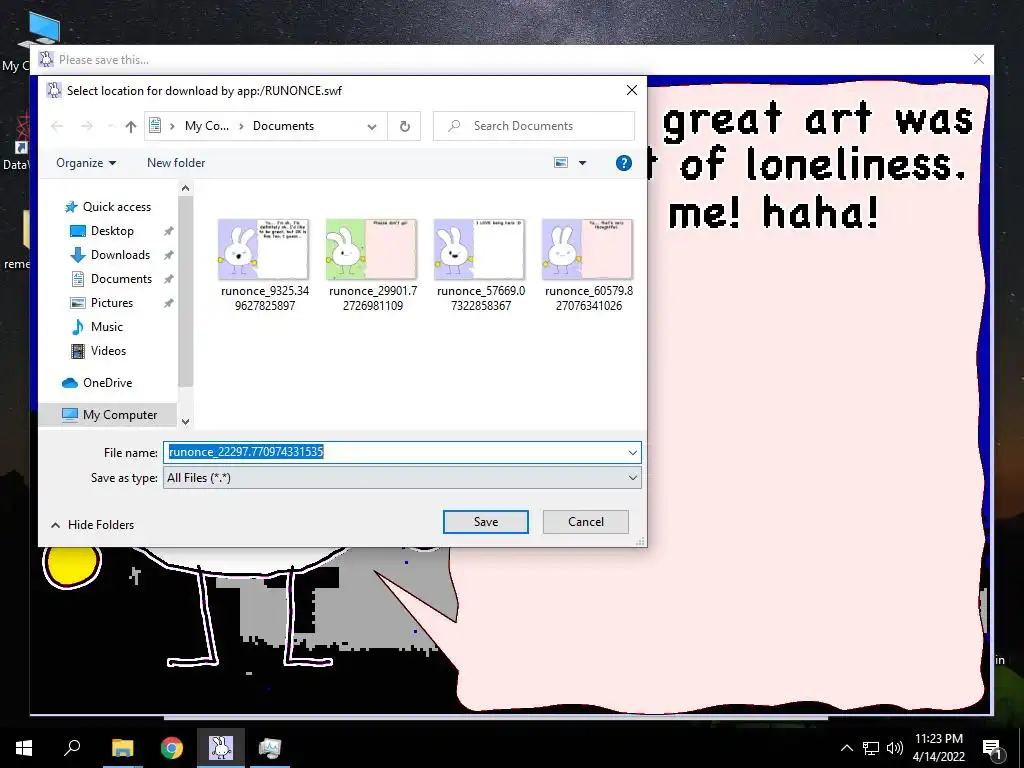
Task: Open Downloads in the navigation pane
Action: point(111,255)
